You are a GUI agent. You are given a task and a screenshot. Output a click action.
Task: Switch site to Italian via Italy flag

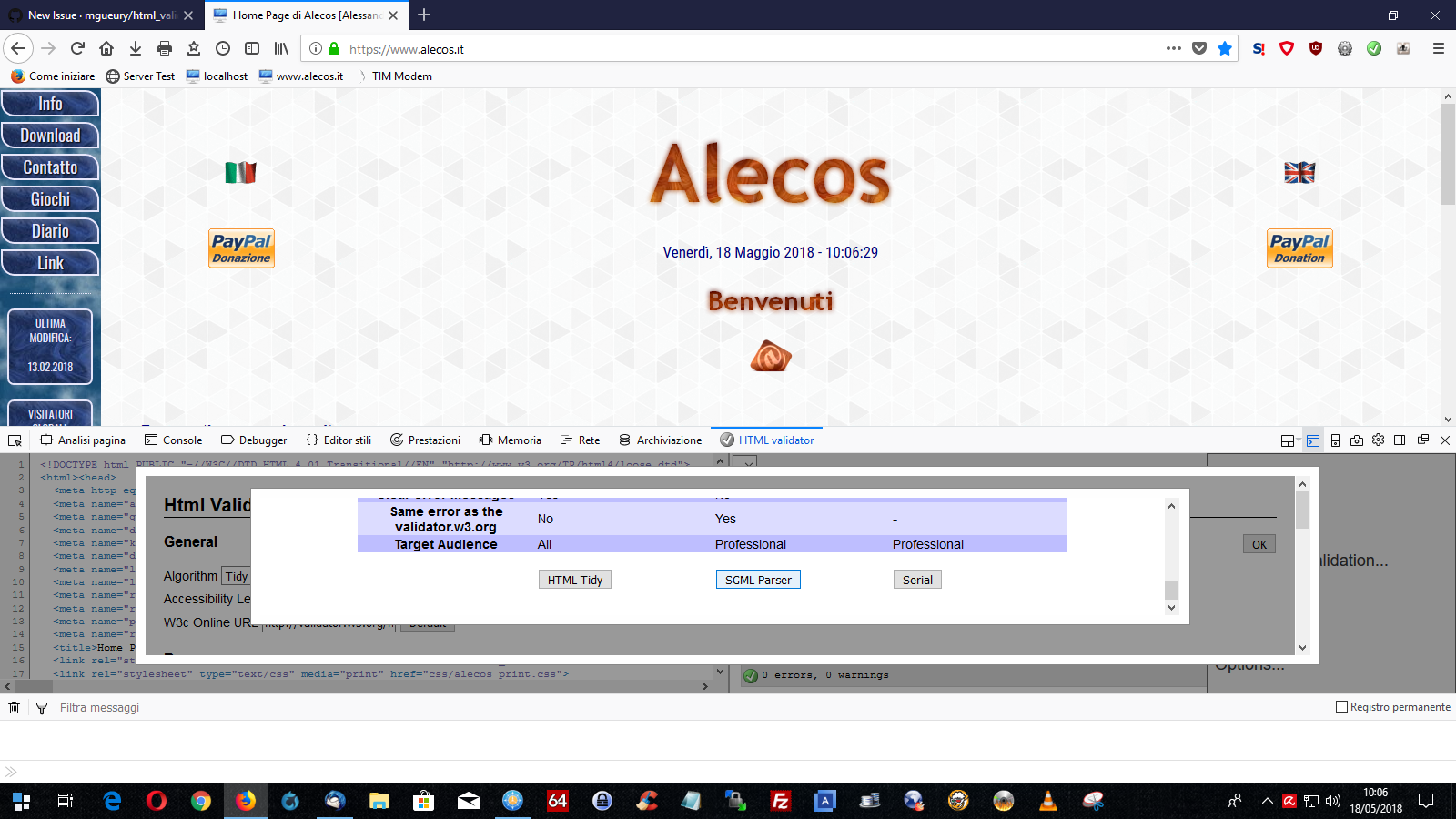[240, 172]
